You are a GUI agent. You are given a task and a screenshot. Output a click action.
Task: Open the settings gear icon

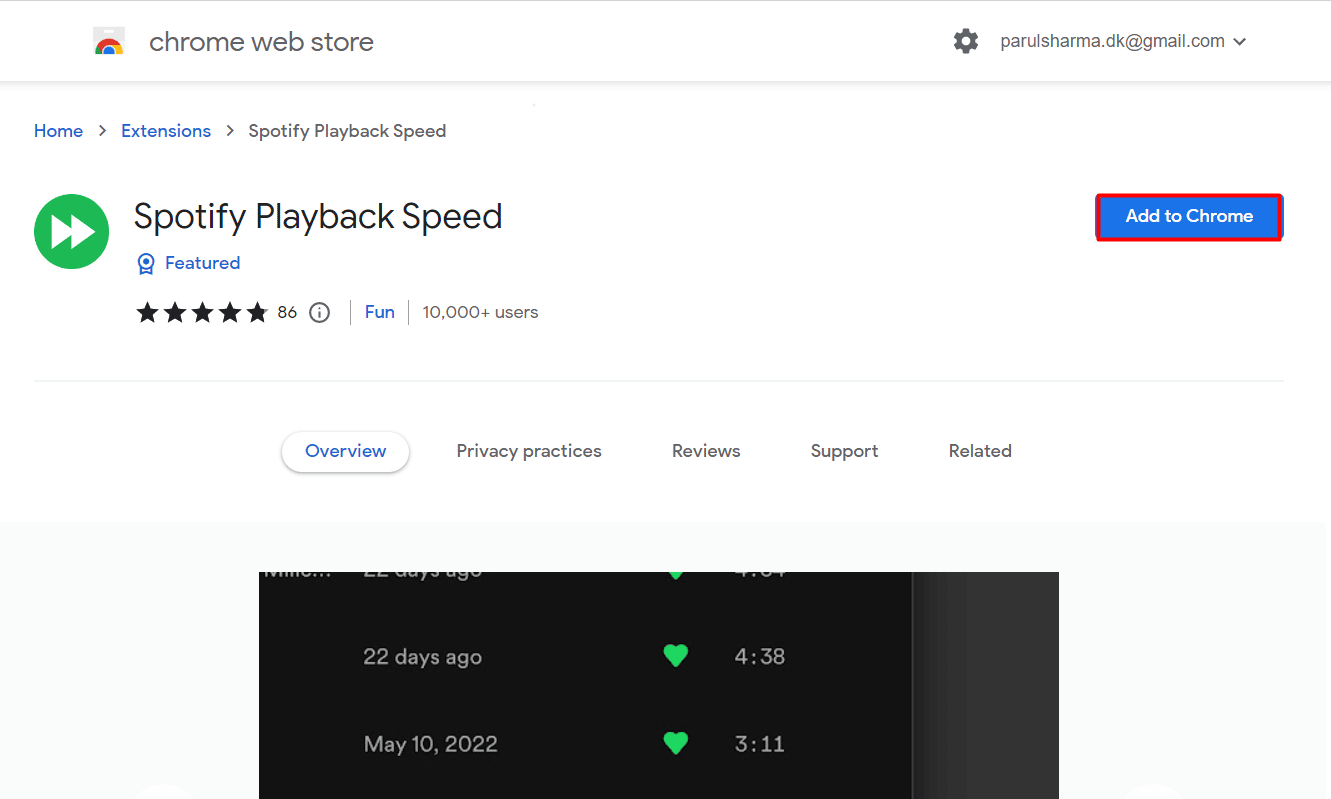click(966, 41)
